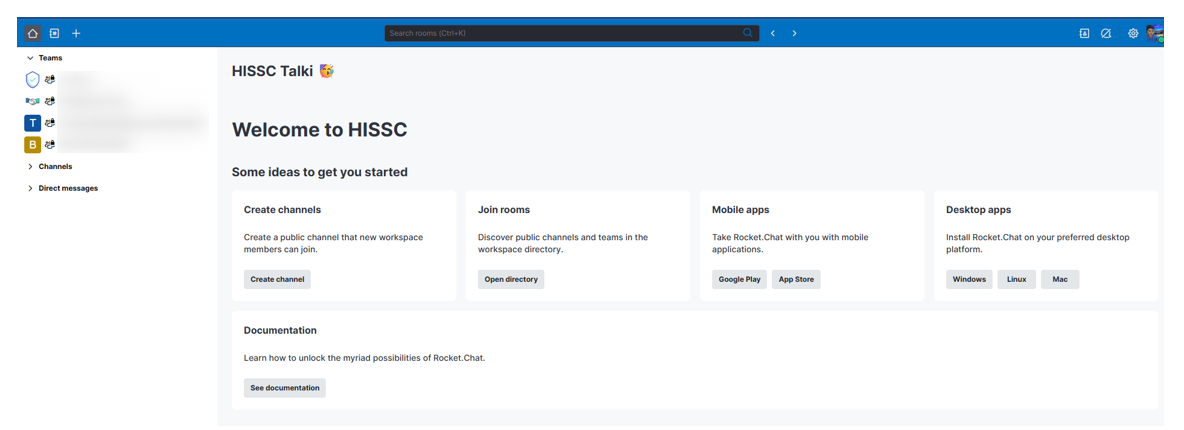Click the Google Play button
The height and width of the screenshot is (430, 1184).
tap(739, 280)
